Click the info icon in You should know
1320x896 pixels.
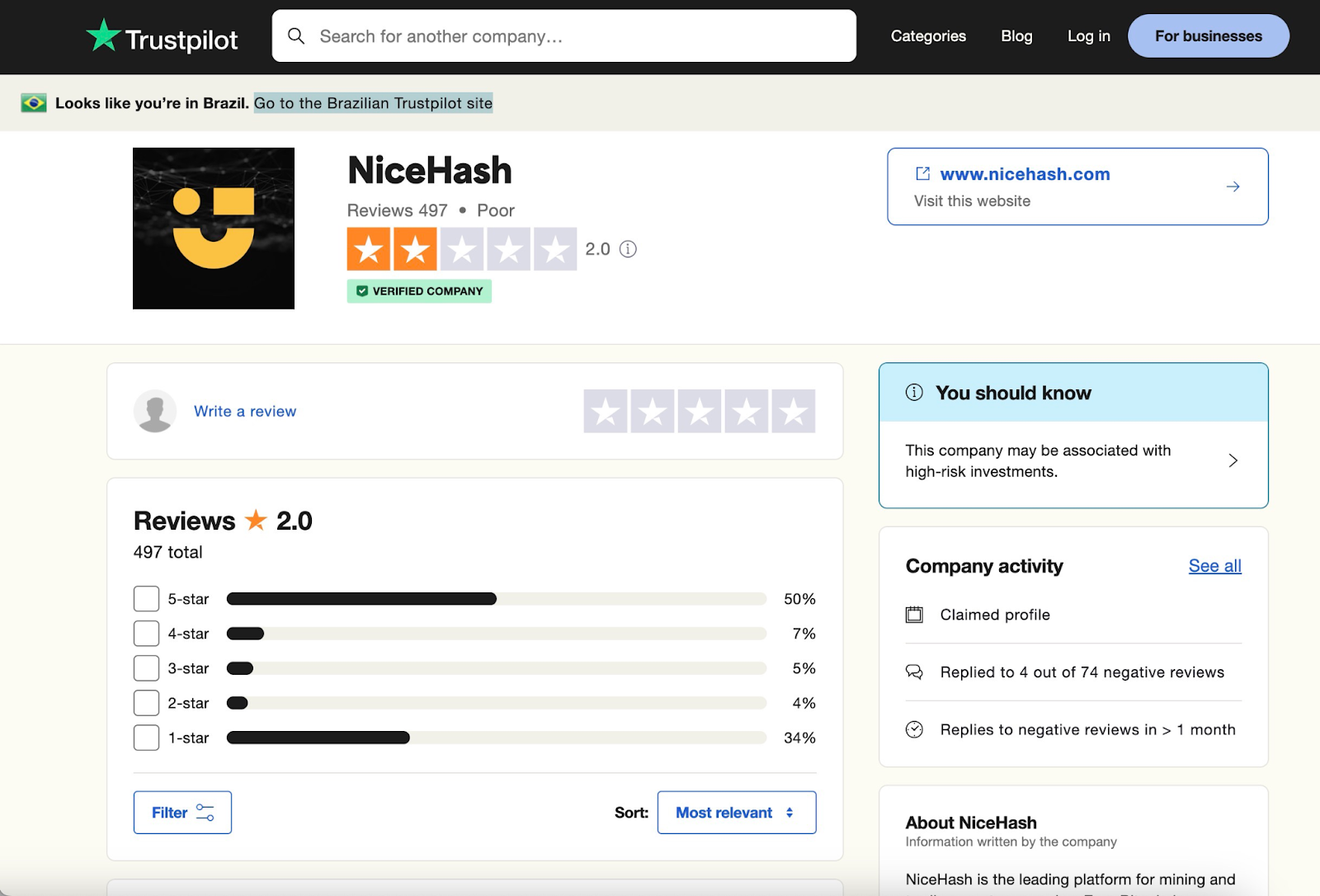[914, 392]
